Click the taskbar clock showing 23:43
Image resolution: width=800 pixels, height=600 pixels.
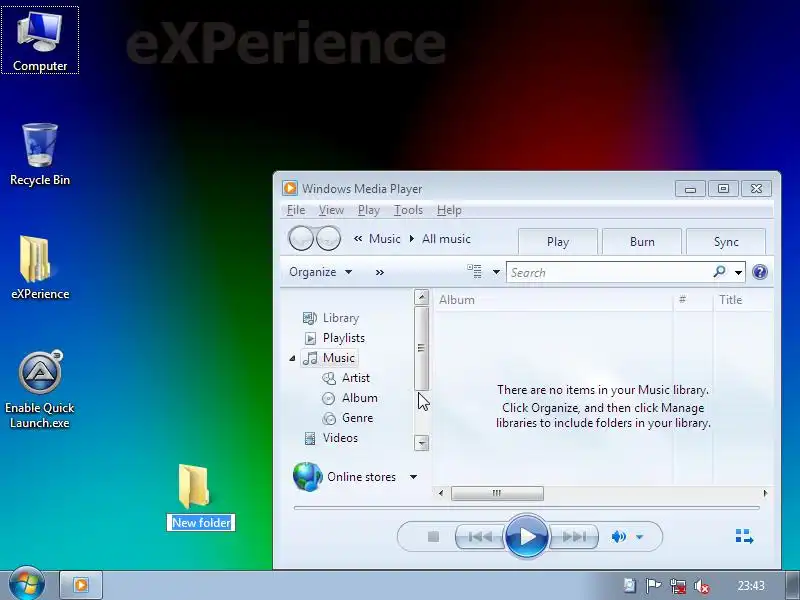pos(751,585)
